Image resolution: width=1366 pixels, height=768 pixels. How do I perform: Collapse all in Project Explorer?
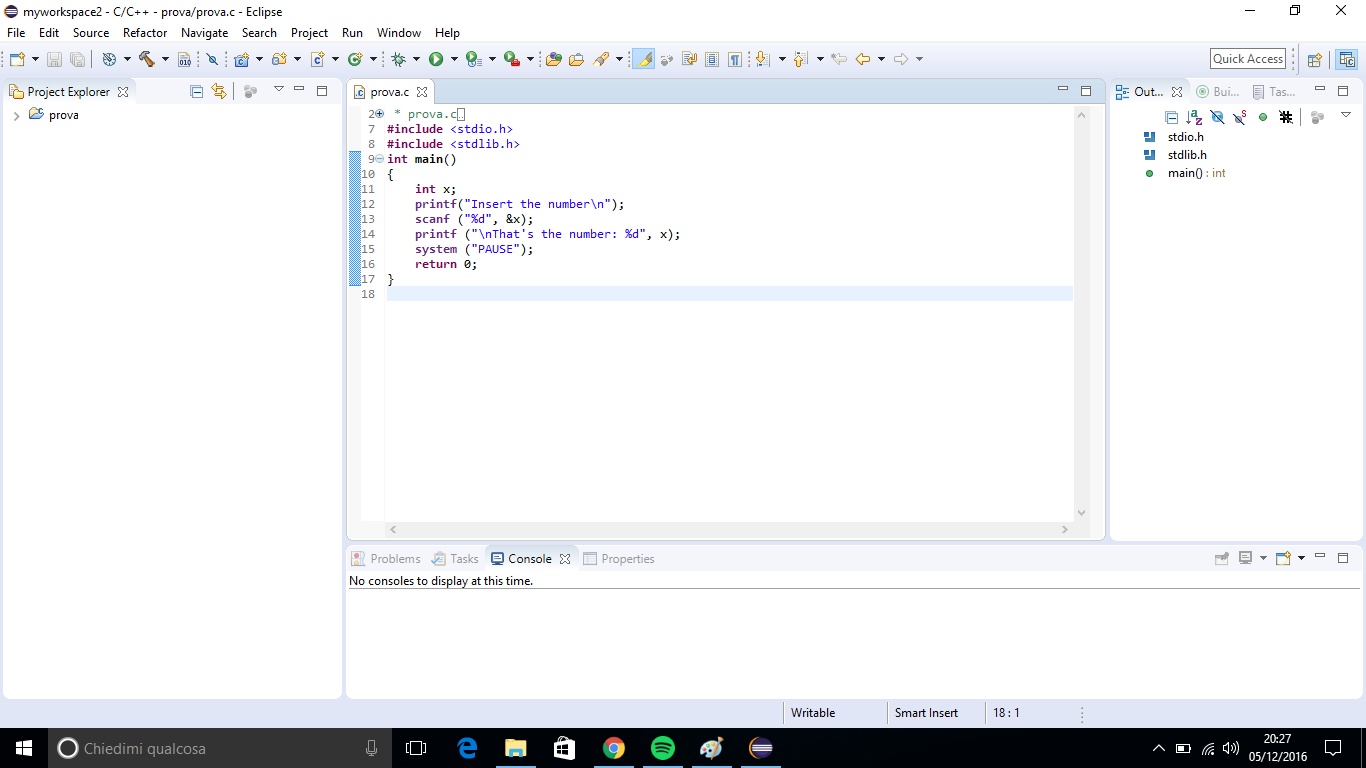point(197,91)
